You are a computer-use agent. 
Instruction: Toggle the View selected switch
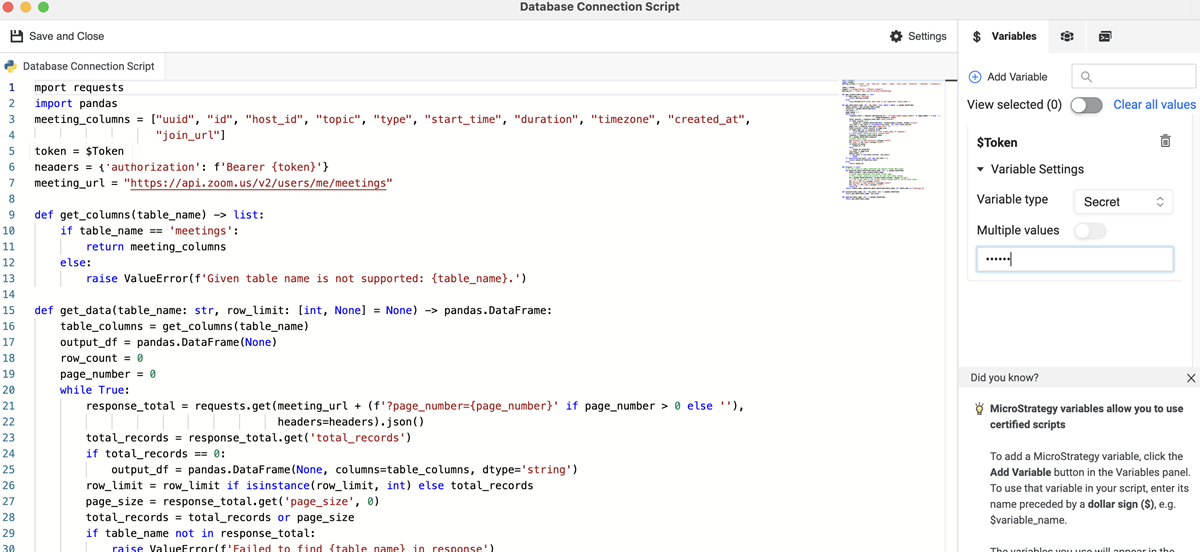pos(1086,105)
